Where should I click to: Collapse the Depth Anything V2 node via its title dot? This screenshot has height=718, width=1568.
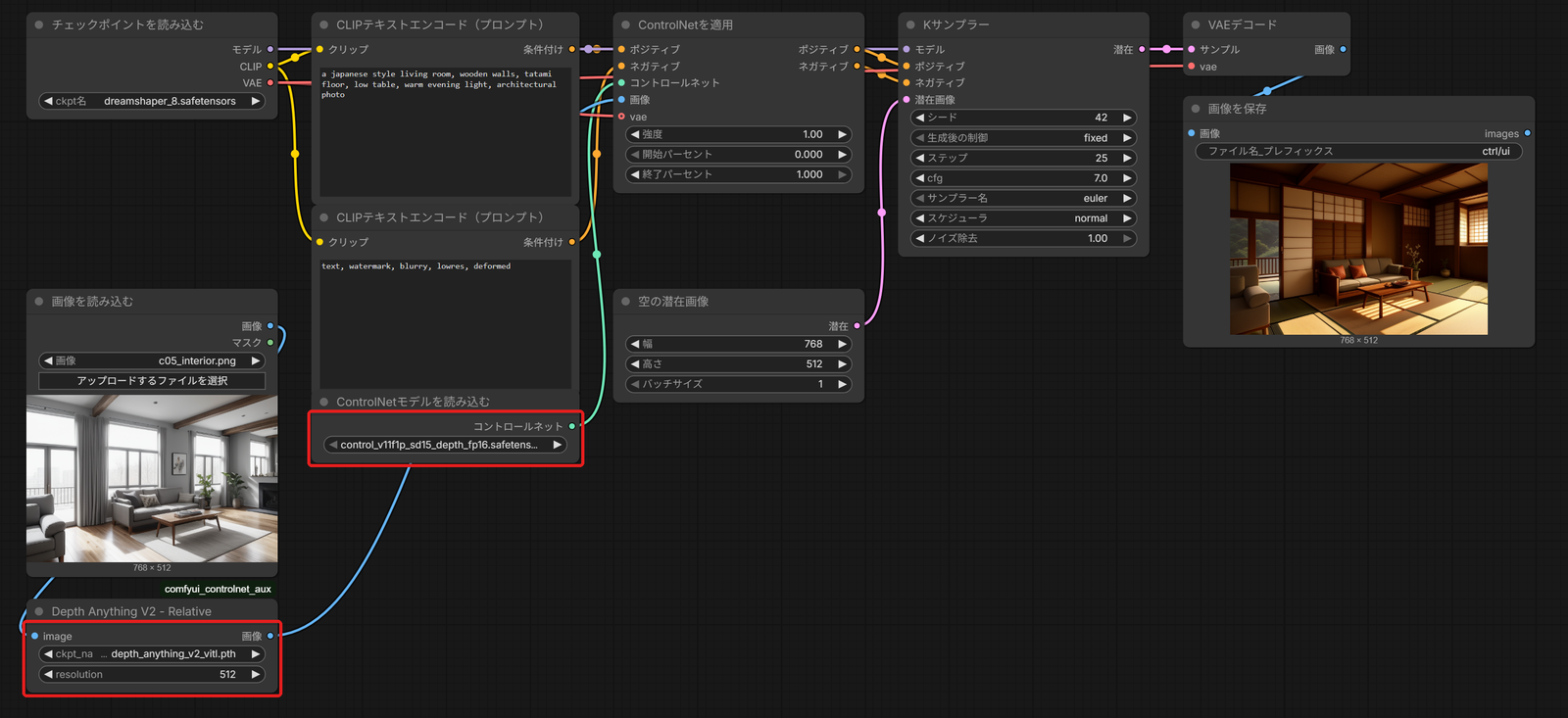point(39,611)
